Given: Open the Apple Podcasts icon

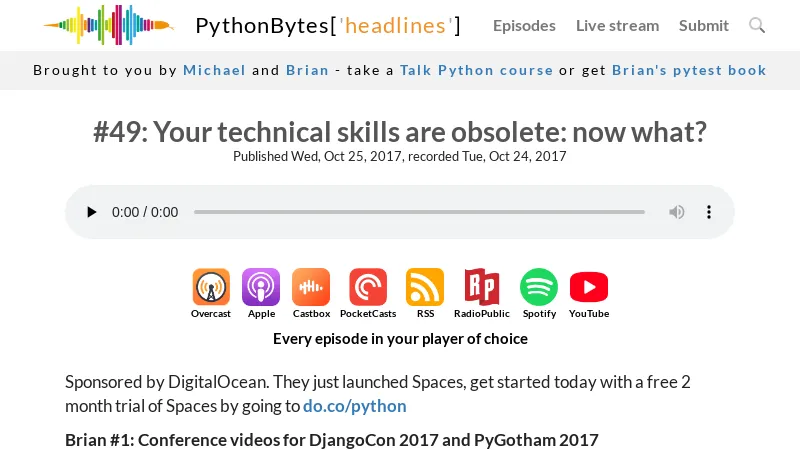Looking at the screenshot, I should click(261, 287).
